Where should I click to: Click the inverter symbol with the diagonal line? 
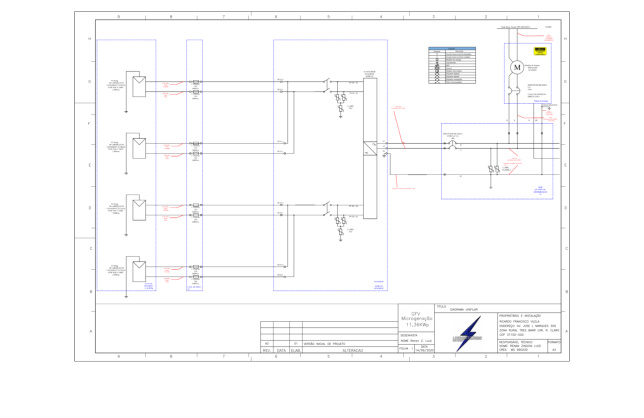370,148
